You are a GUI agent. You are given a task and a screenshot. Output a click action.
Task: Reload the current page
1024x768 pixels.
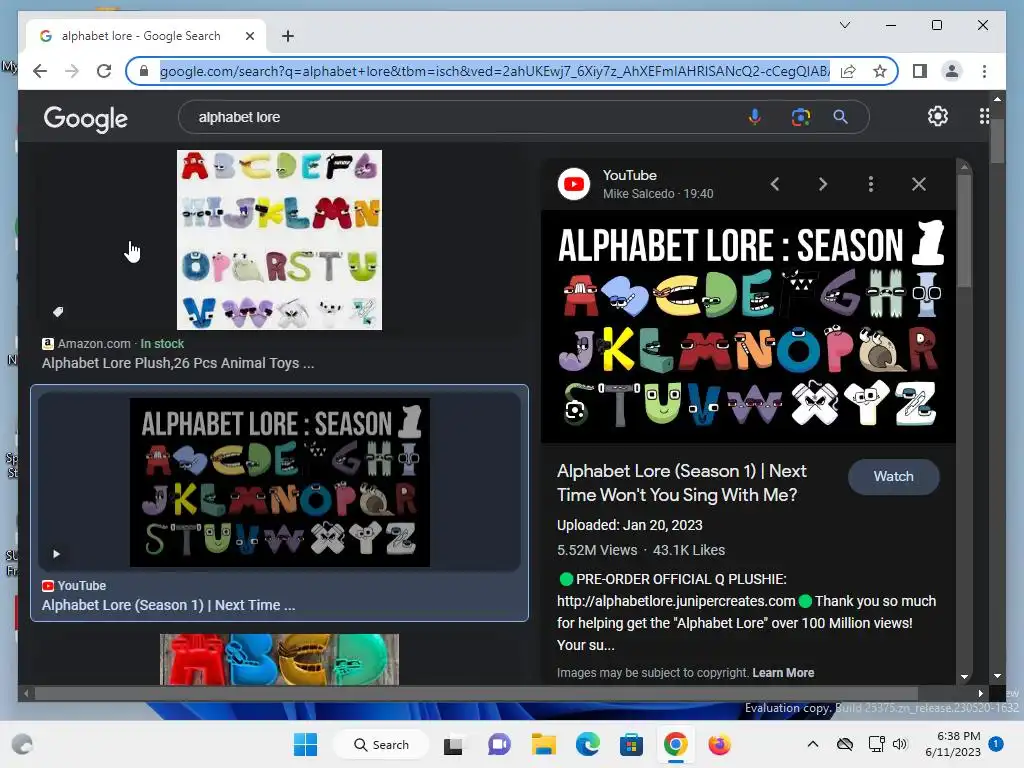104,71
